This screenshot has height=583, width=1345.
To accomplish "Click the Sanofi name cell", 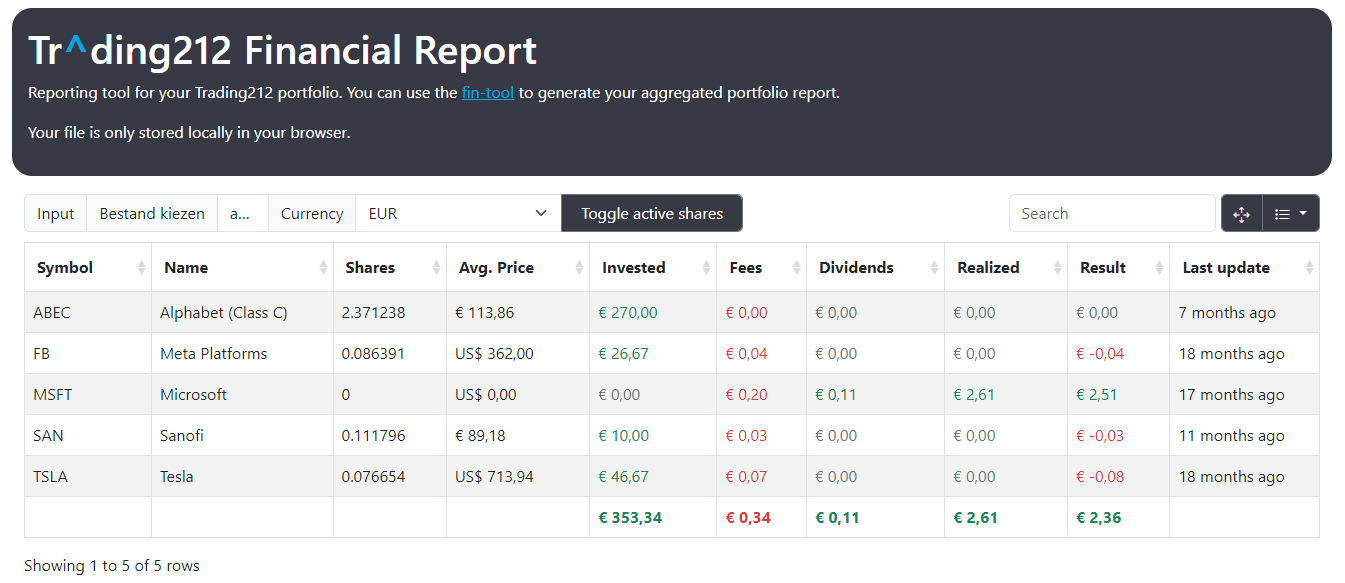I will tap(243, 436).
